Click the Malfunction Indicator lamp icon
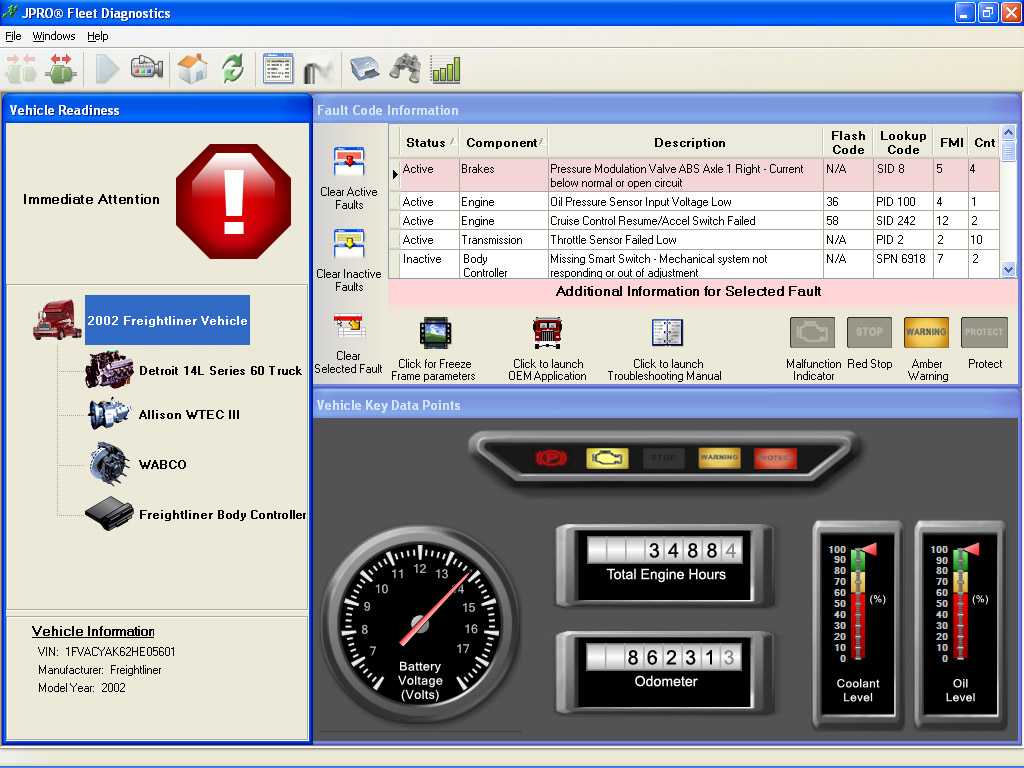This screenshot has height=768, width=1024. click(812, 332)
